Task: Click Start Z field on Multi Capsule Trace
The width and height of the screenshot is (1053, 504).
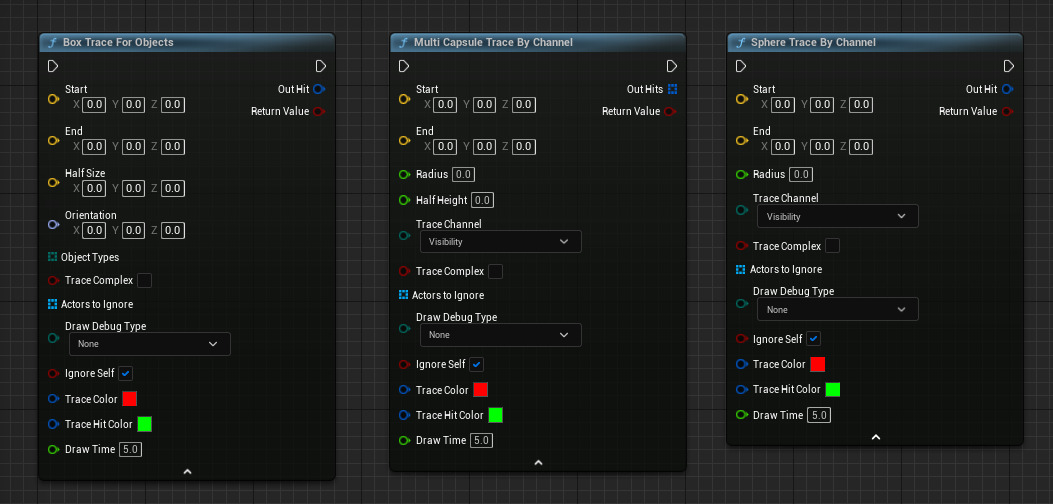Action: click(524, 105)
